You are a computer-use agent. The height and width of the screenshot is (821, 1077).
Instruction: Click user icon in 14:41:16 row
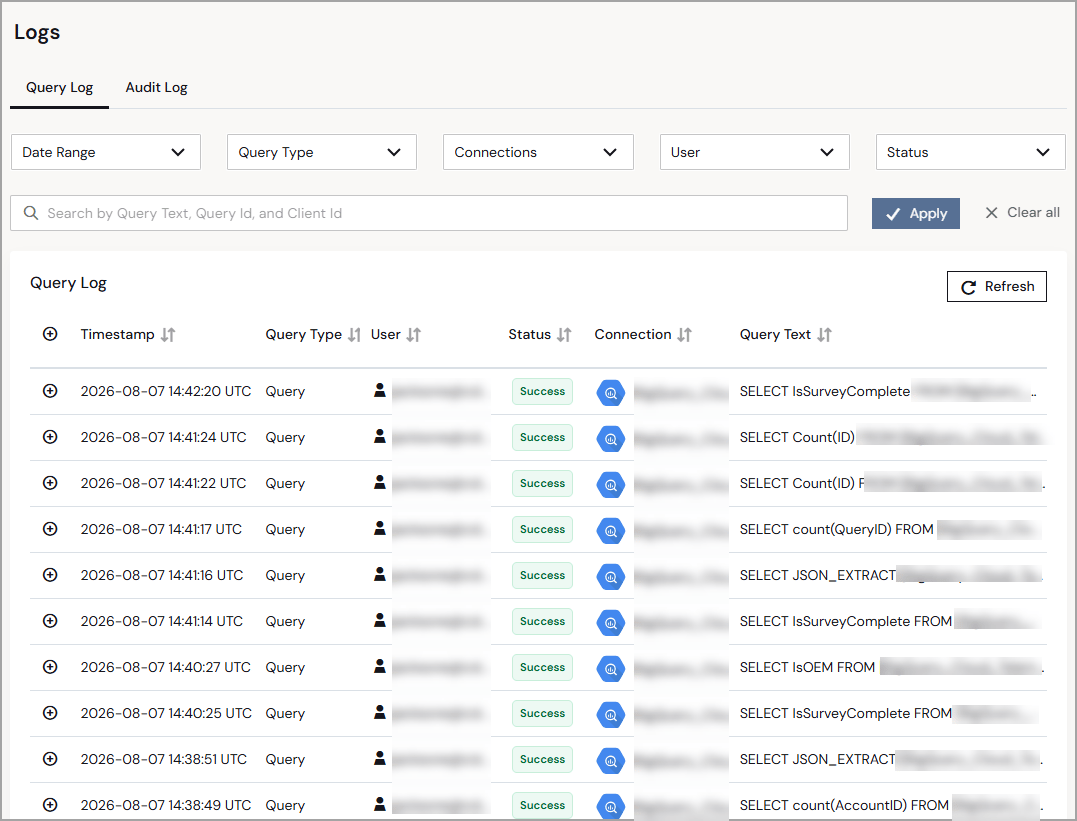tap(379, 574)
